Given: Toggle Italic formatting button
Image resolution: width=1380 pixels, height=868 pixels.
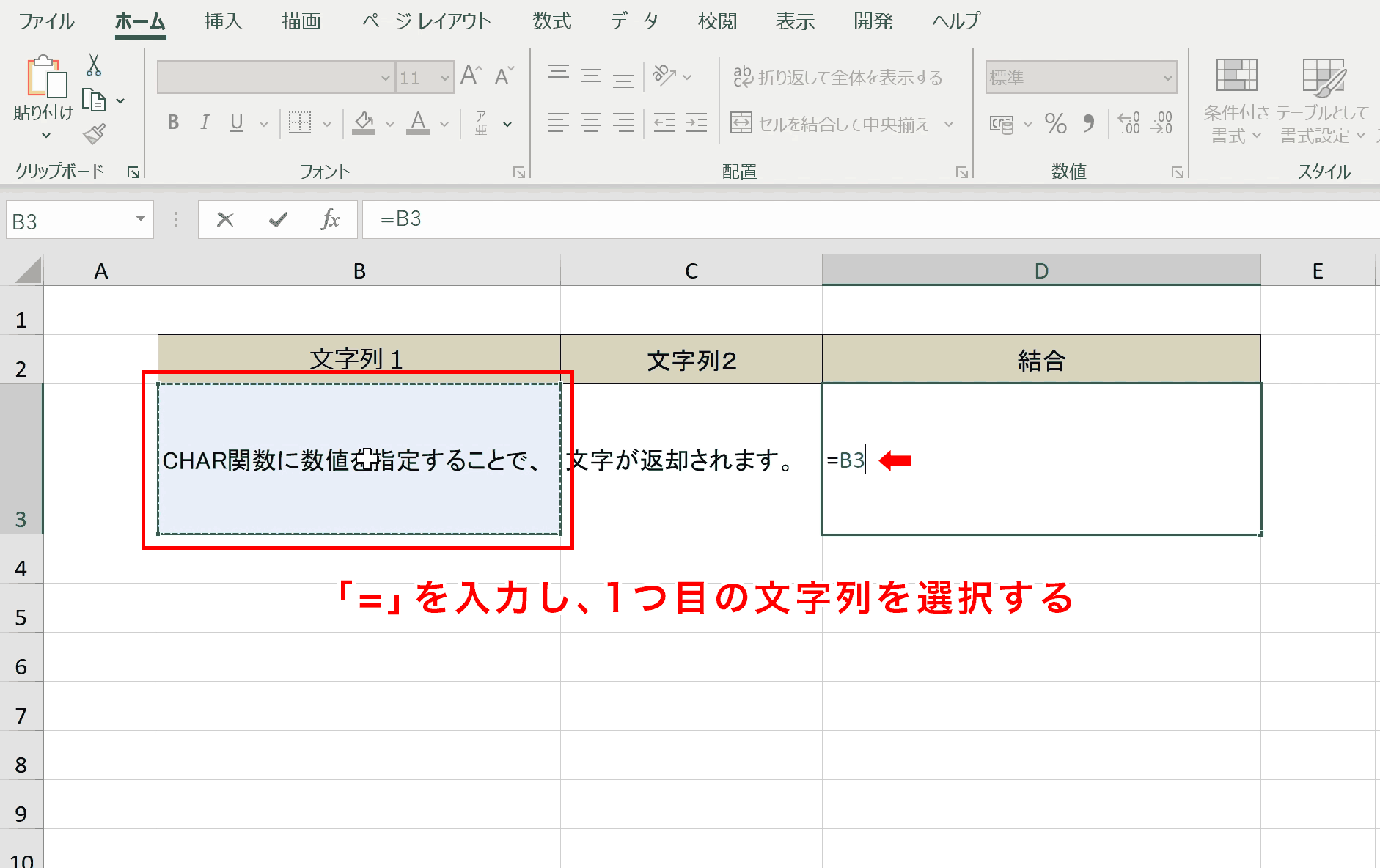Looking at the screenshot, I should [205, 122].
